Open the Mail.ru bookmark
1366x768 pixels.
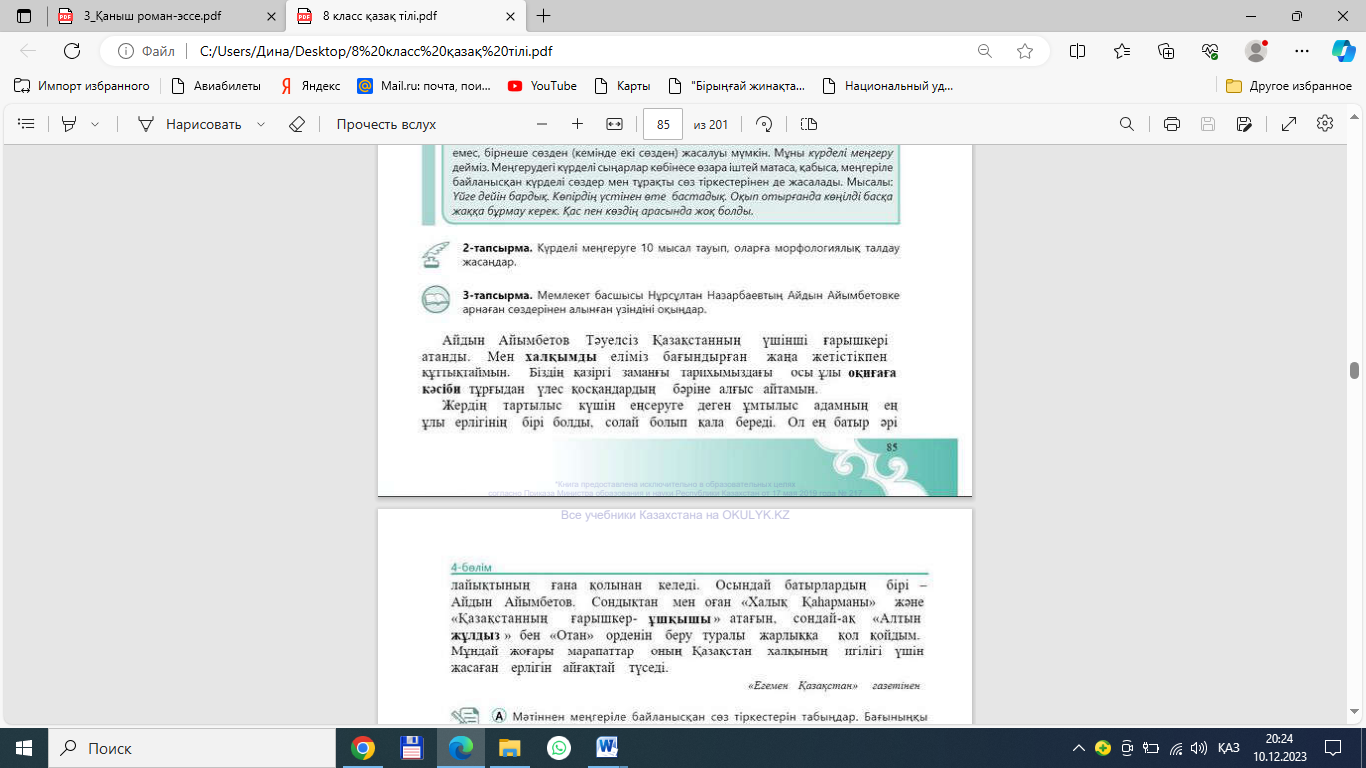(x=425, y=86)
